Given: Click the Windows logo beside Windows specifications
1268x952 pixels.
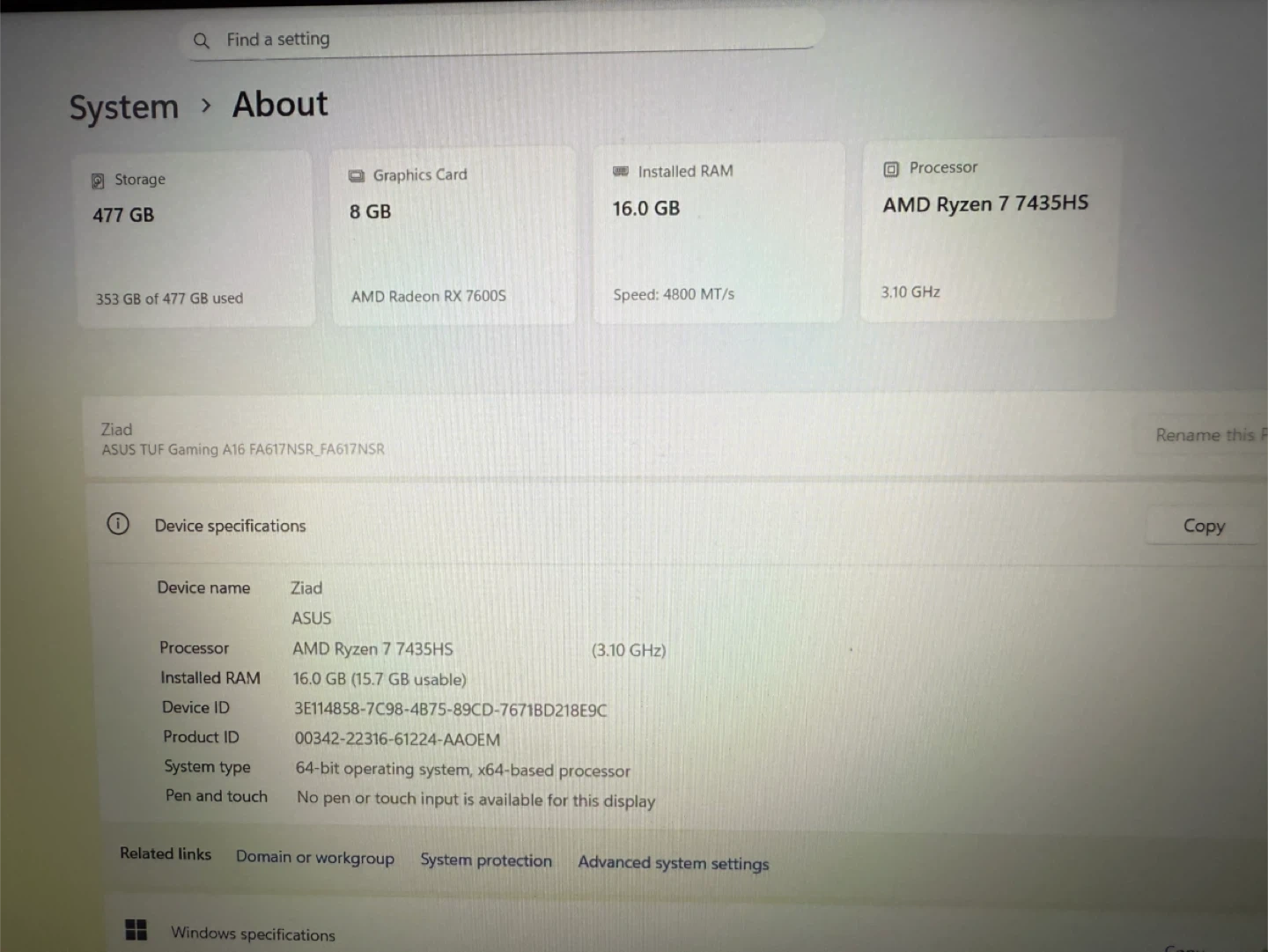Looking at the screenshot, I should coord(136,930).
